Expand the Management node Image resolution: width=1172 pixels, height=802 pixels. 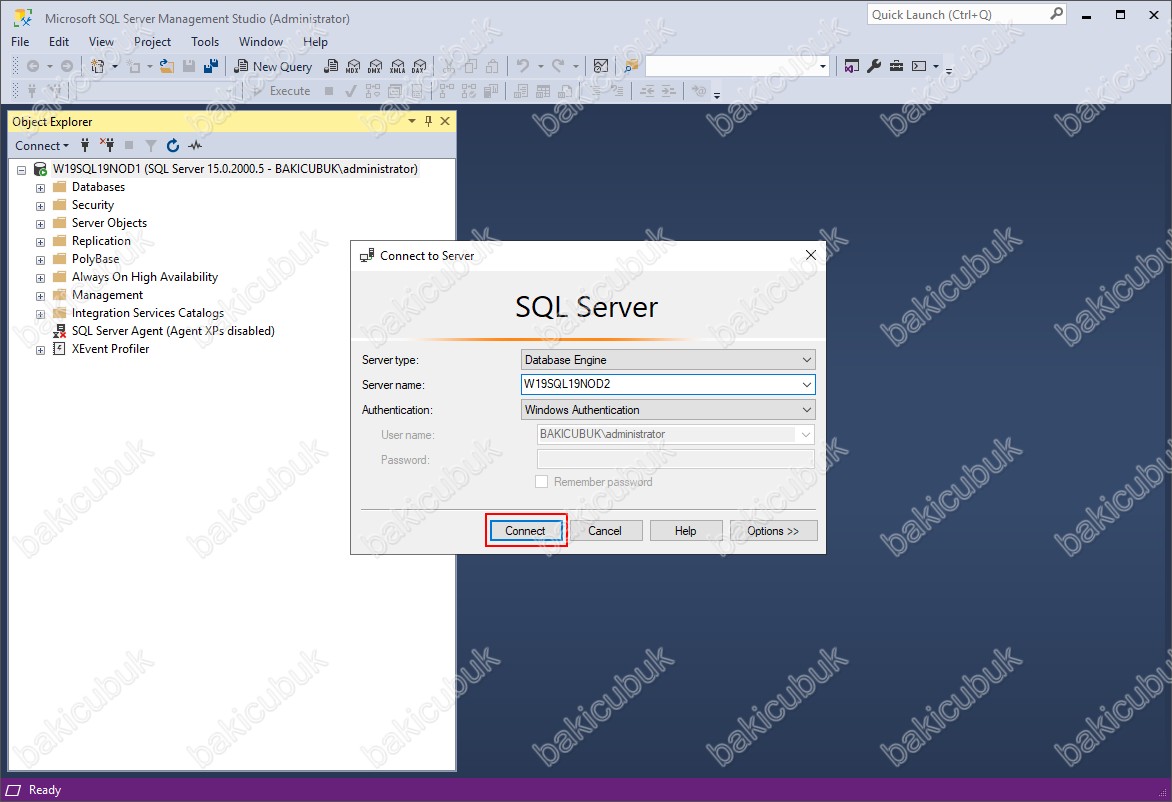point(40,296)
